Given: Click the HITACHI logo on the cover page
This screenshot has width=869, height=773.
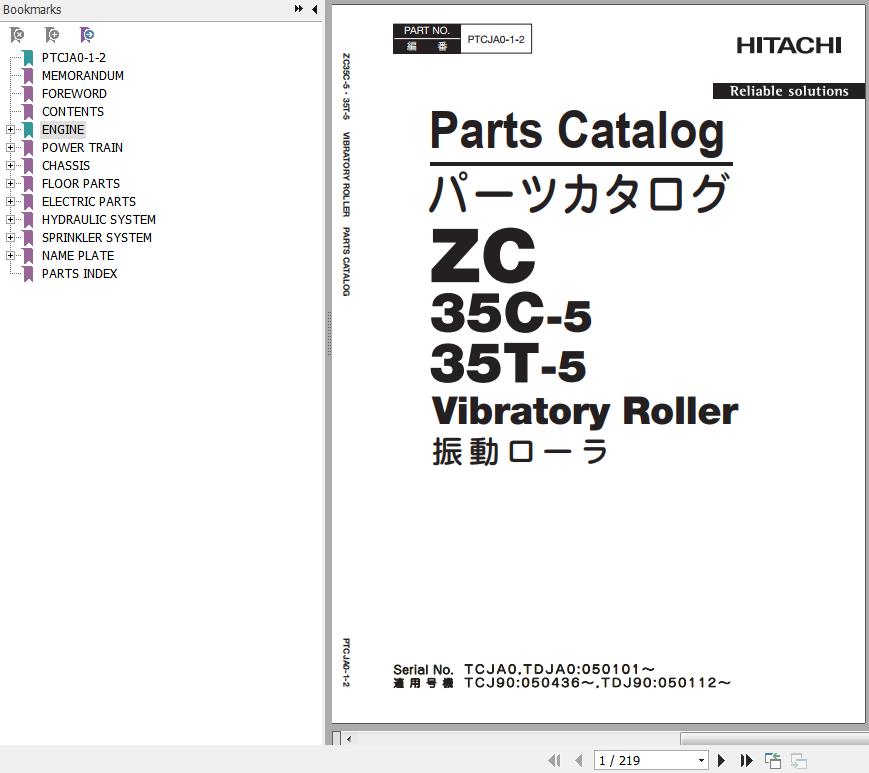Looking at the screenshot, I should tap(789, 45).
